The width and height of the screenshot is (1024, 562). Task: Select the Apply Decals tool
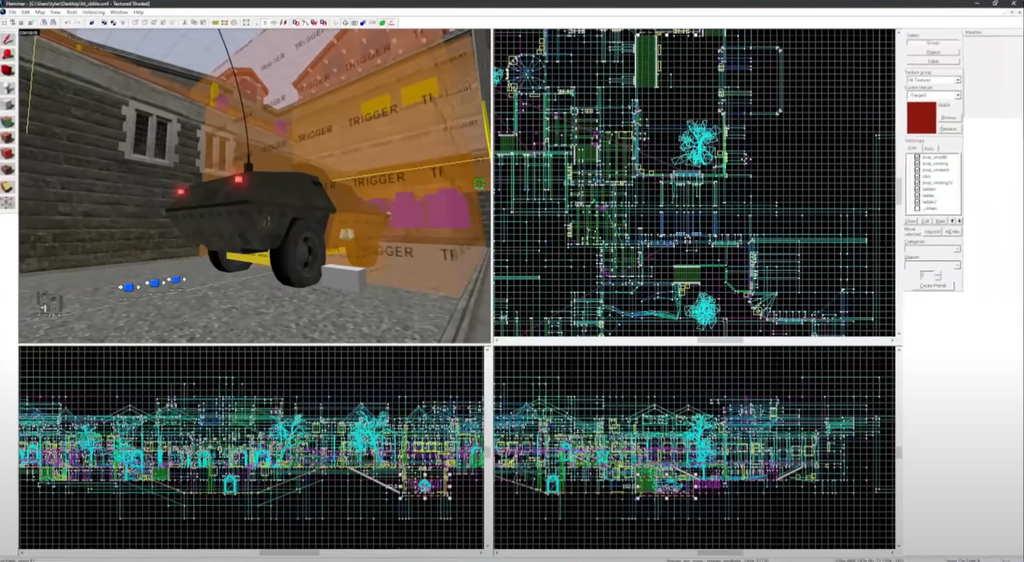[x=8, y=153]
